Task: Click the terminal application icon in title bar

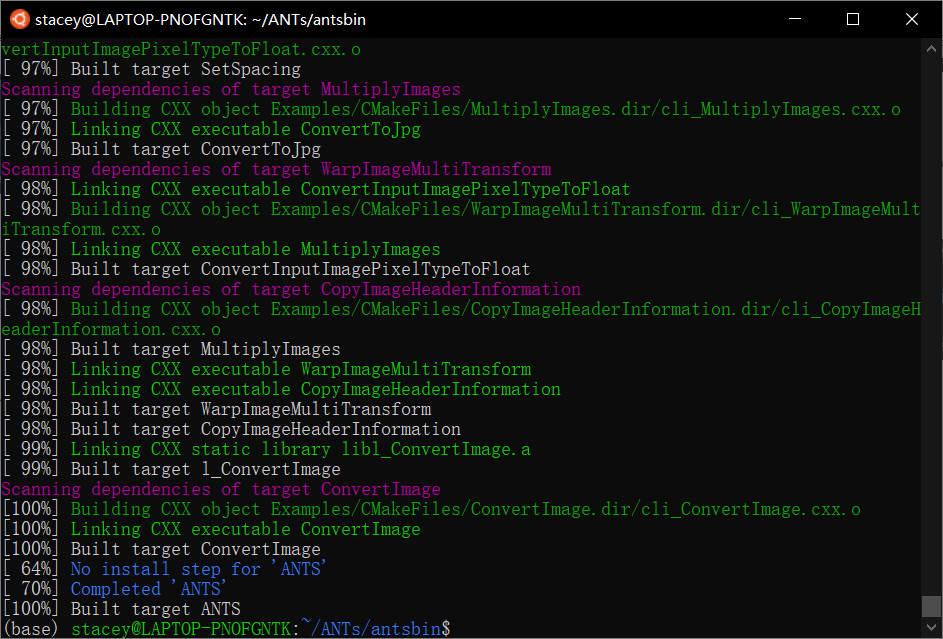Action: pos(20,18)
